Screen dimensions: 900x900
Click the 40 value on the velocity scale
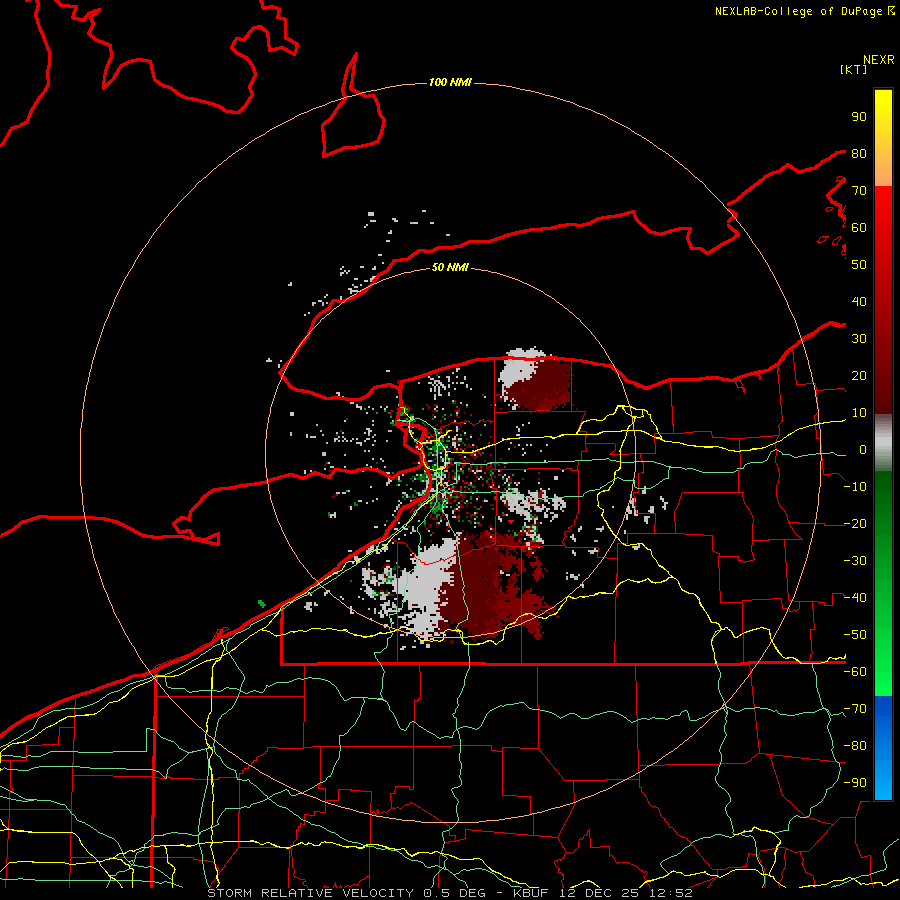coord(859,302)
